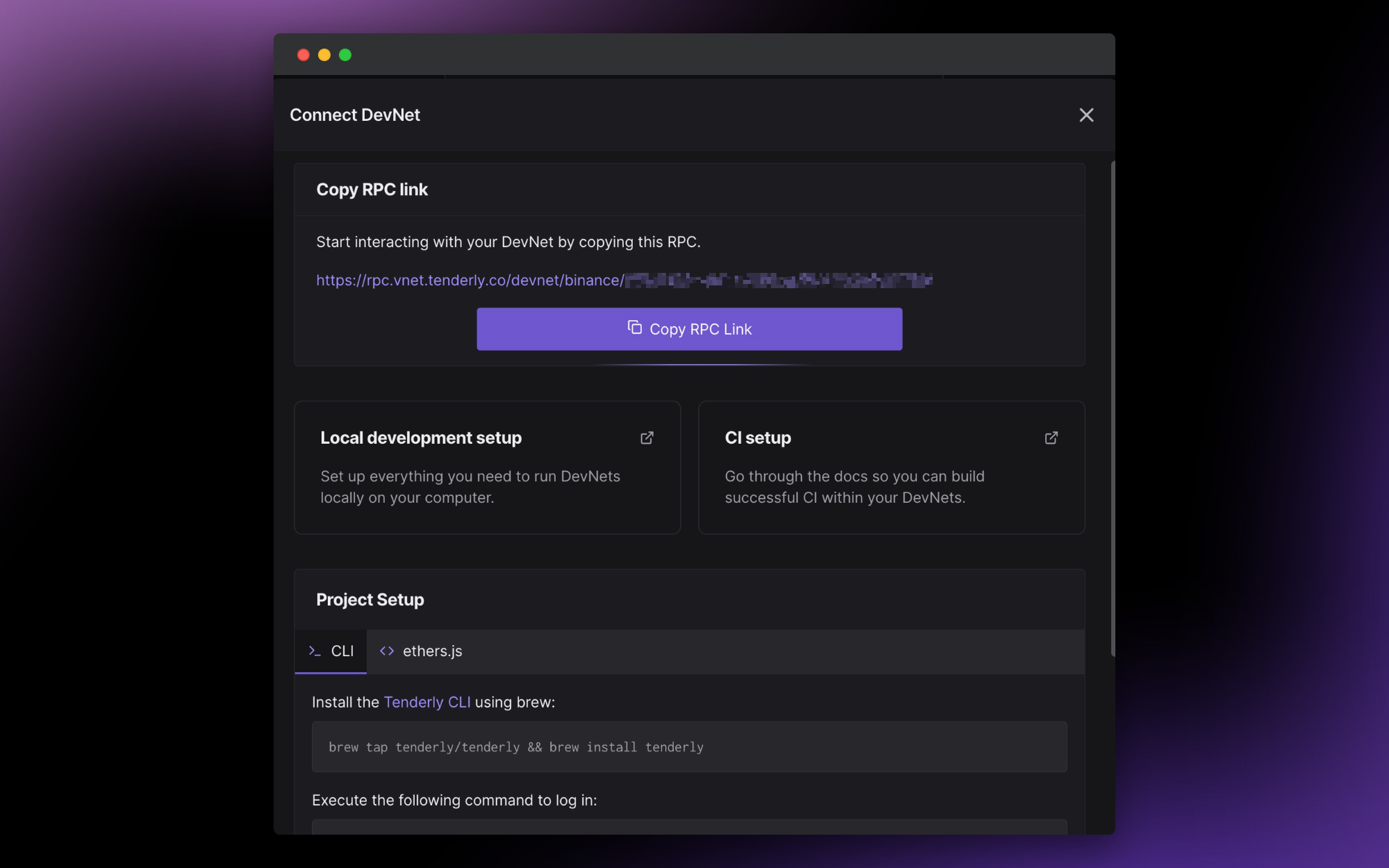Screen dimensions: 1389x868
Task: Open Local development setup external link icon
Action: click(x=647, y=437)
